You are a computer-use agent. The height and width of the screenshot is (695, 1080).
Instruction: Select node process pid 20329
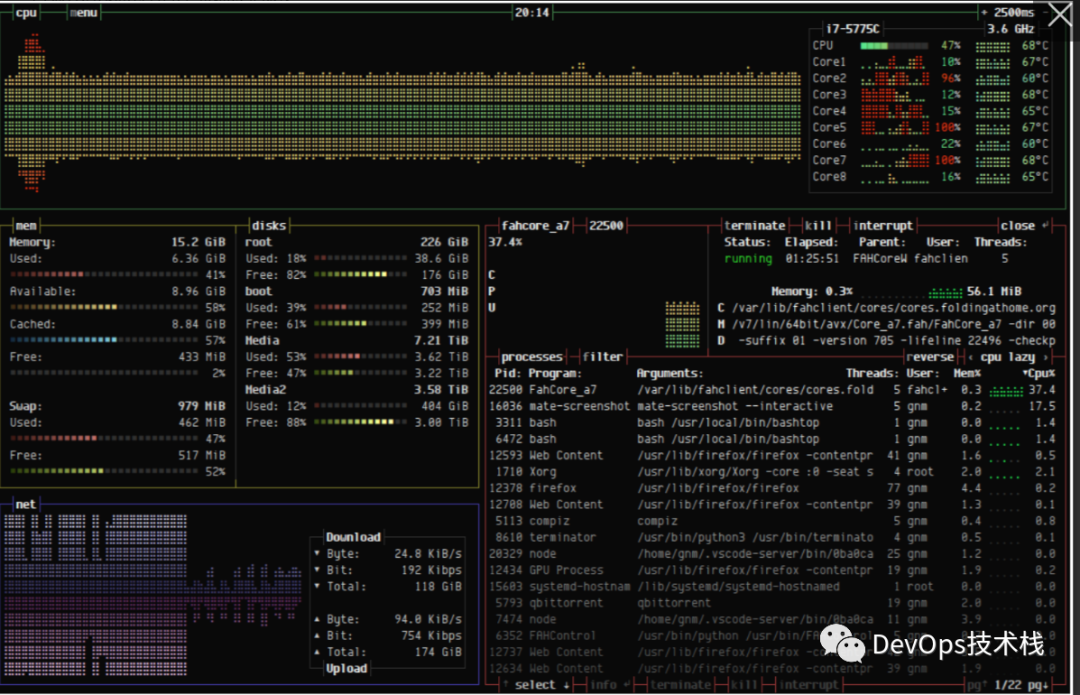coord(772,554)
